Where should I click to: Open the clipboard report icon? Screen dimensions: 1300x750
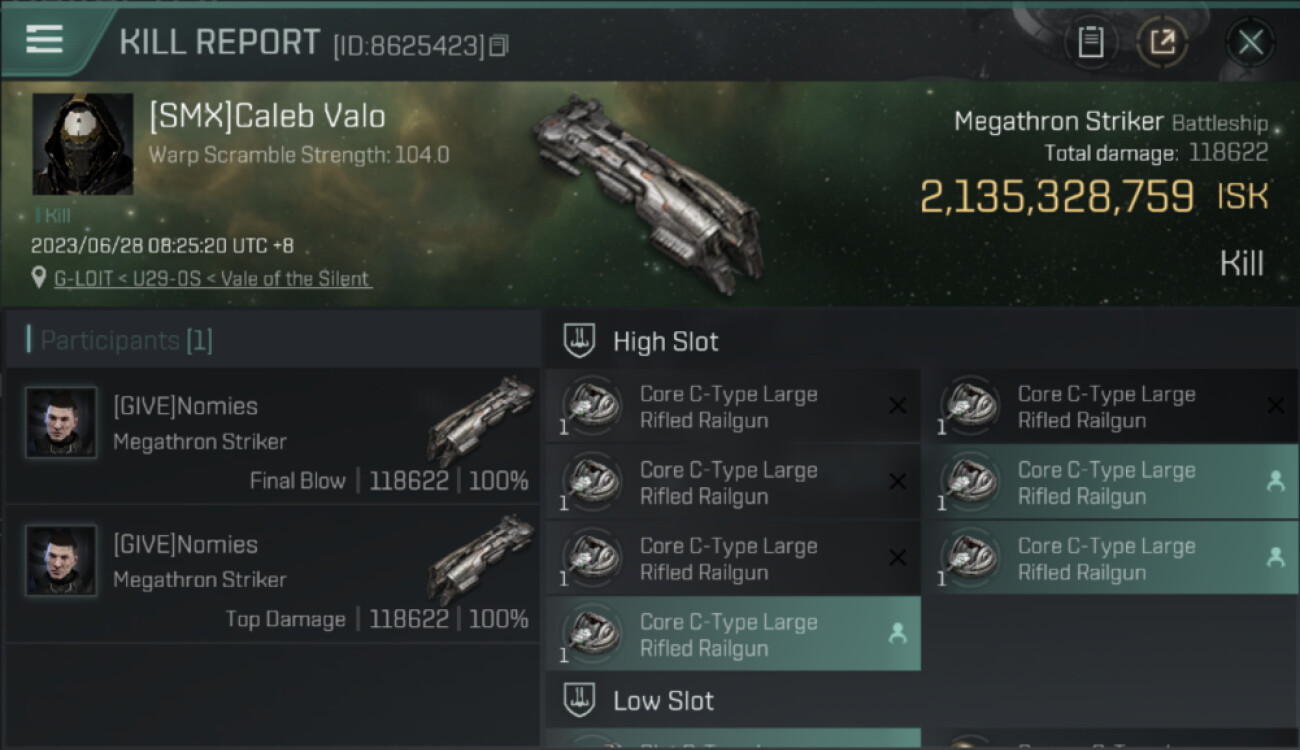click(x=1090, y=43)
